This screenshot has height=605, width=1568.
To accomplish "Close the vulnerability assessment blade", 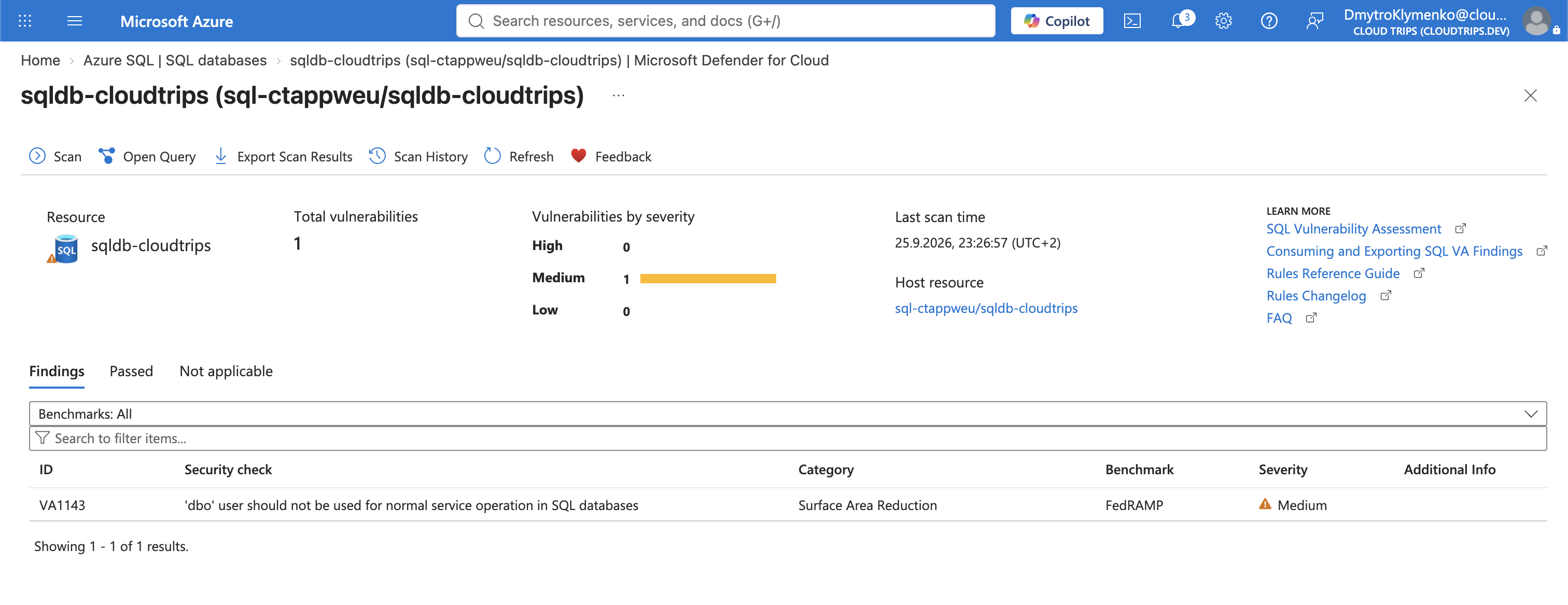I will pos(1530,95).
